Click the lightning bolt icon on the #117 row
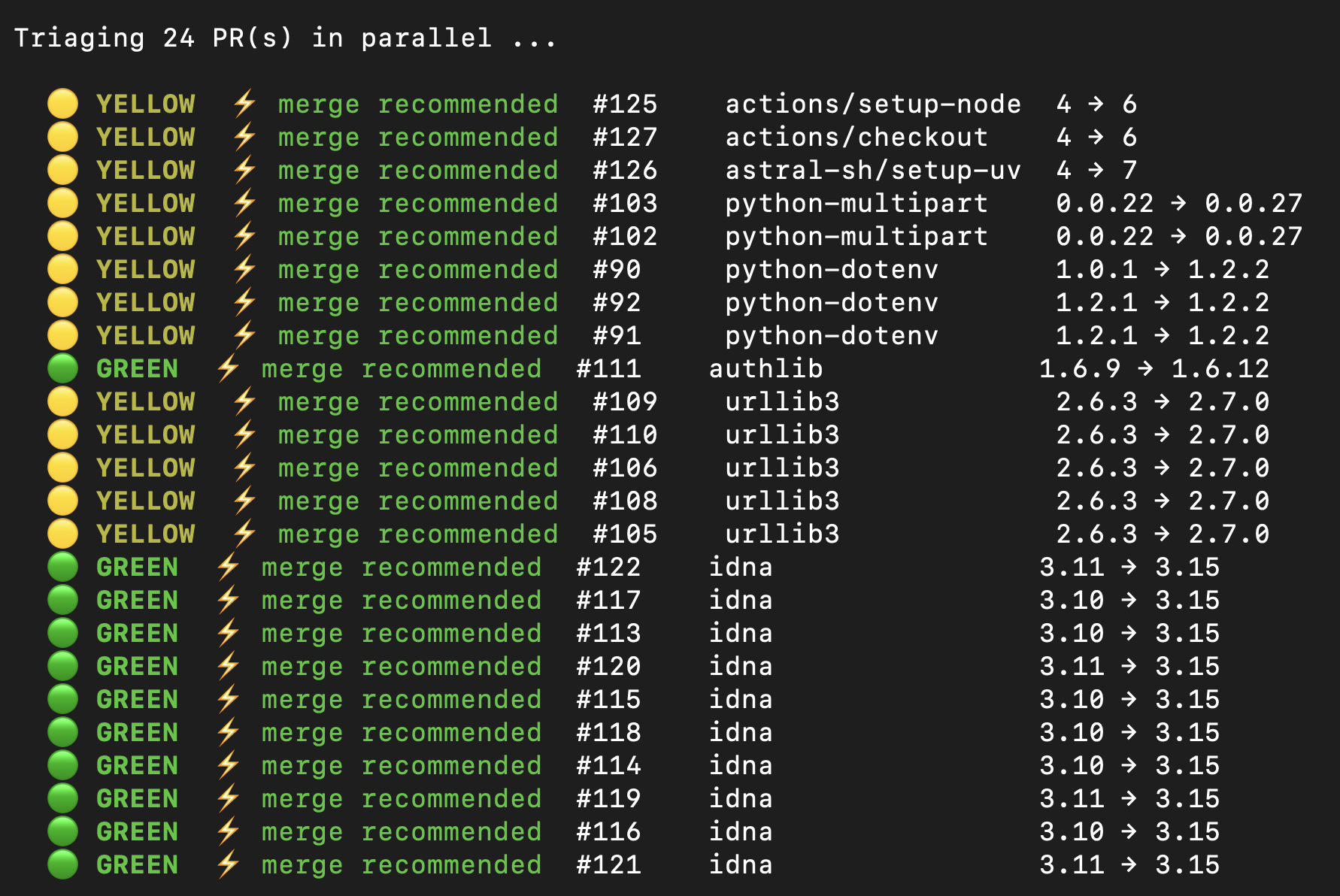Screen dimensions: 1340x896 pyautogui.click(x=228, y=600)
